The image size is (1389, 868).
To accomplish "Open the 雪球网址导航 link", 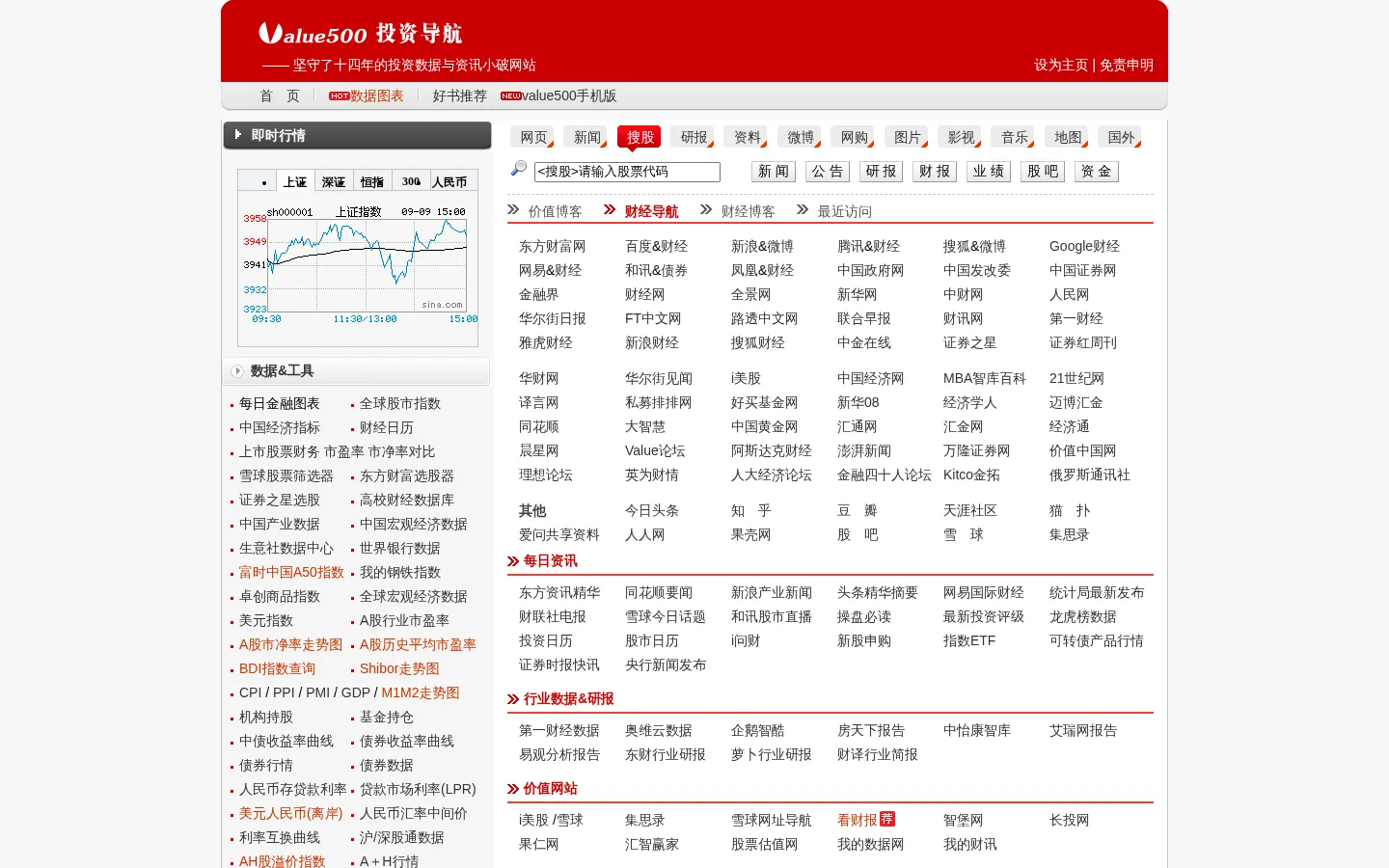I will click(x=771, y=820).
